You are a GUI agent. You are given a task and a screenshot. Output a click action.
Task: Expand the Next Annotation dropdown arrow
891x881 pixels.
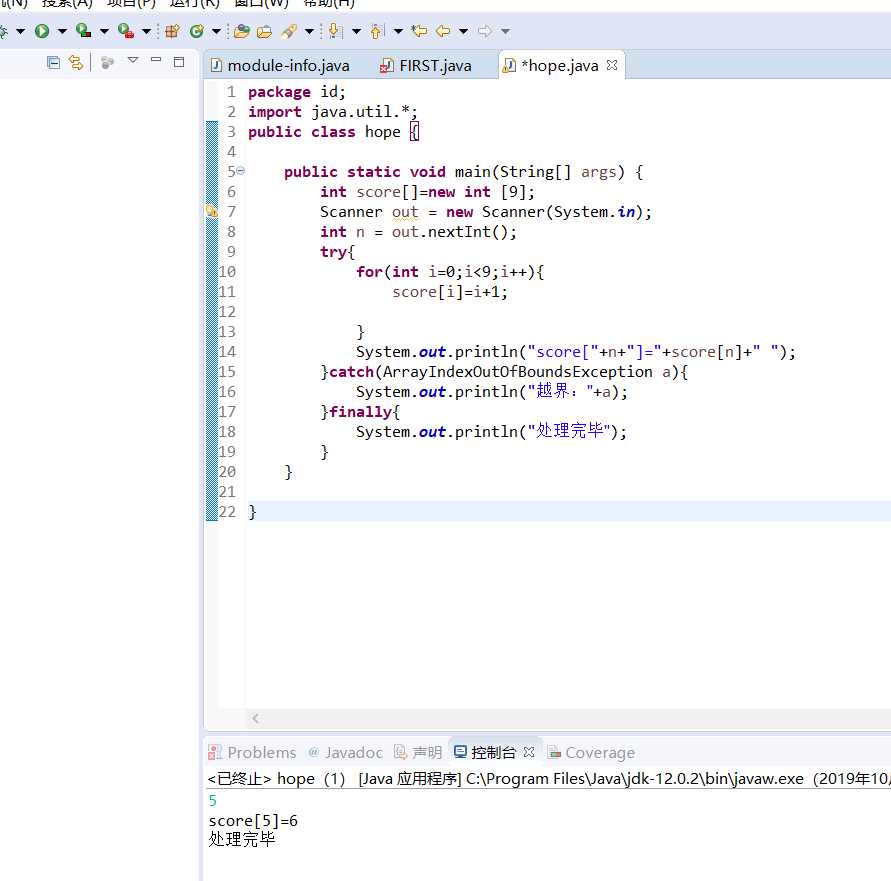point(356,31)
